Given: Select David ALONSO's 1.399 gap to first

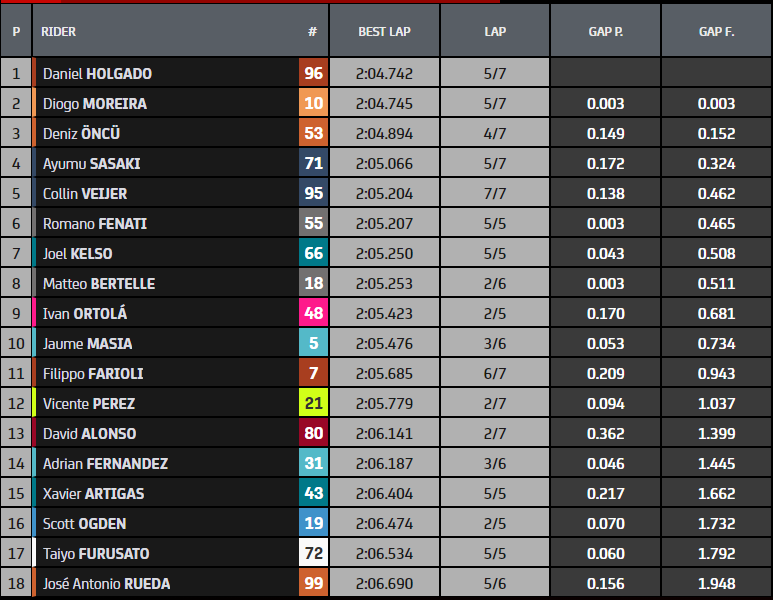Looking at the screenshot, I should pyautogui.click(x=716, y=434).
